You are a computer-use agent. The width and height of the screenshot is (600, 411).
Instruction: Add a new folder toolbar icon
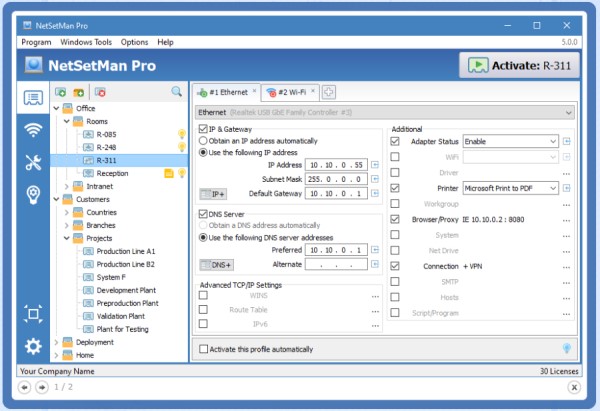(79, 92)
